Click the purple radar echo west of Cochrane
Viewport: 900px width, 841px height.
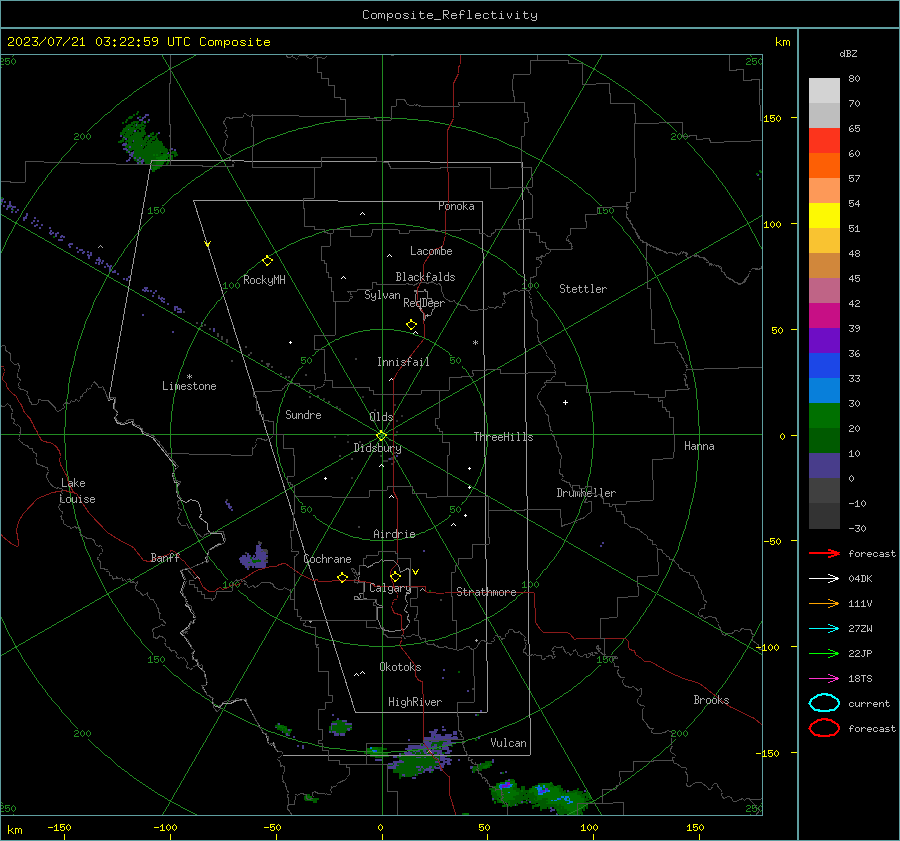click(254, 556)
